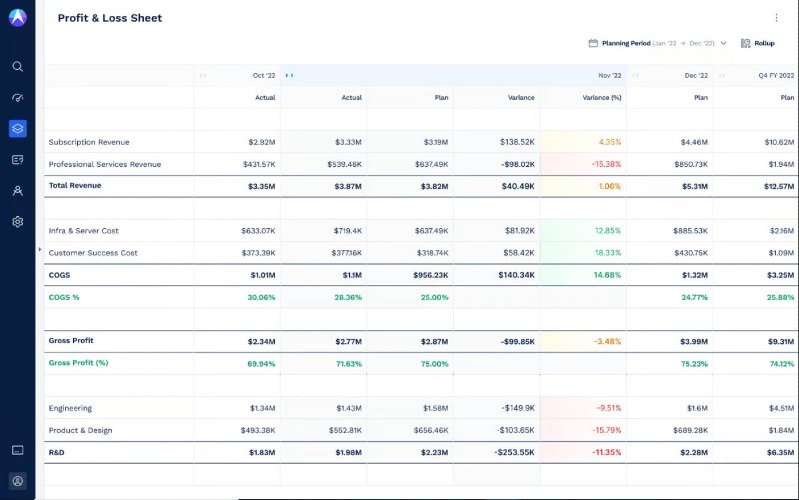Open the user profile icon at bottom
This screenshot has width=799, height=500.
17,481
